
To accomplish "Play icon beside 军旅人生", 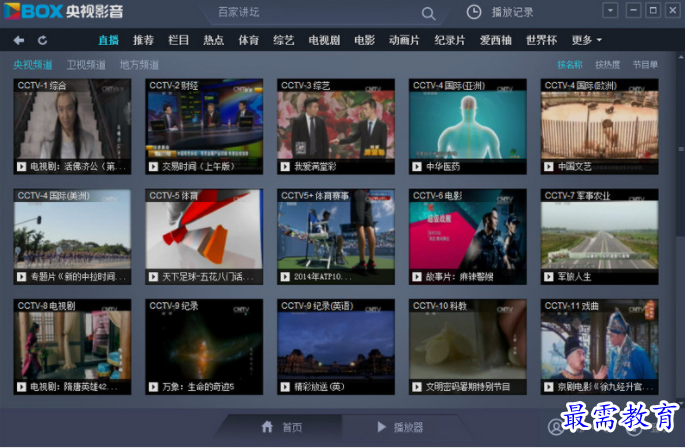I will pos(549,277).
